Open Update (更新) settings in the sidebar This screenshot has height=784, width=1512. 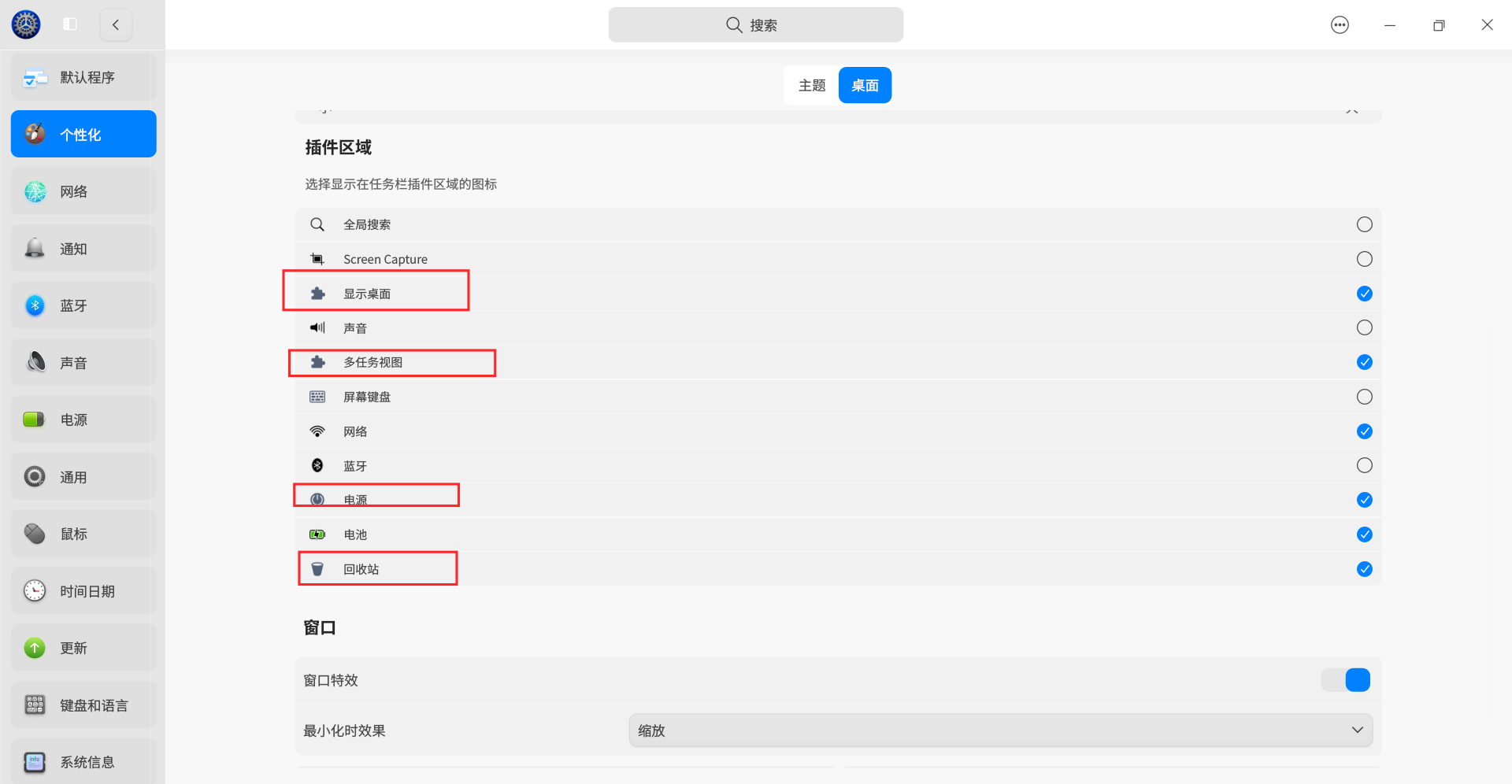point(83,648)
